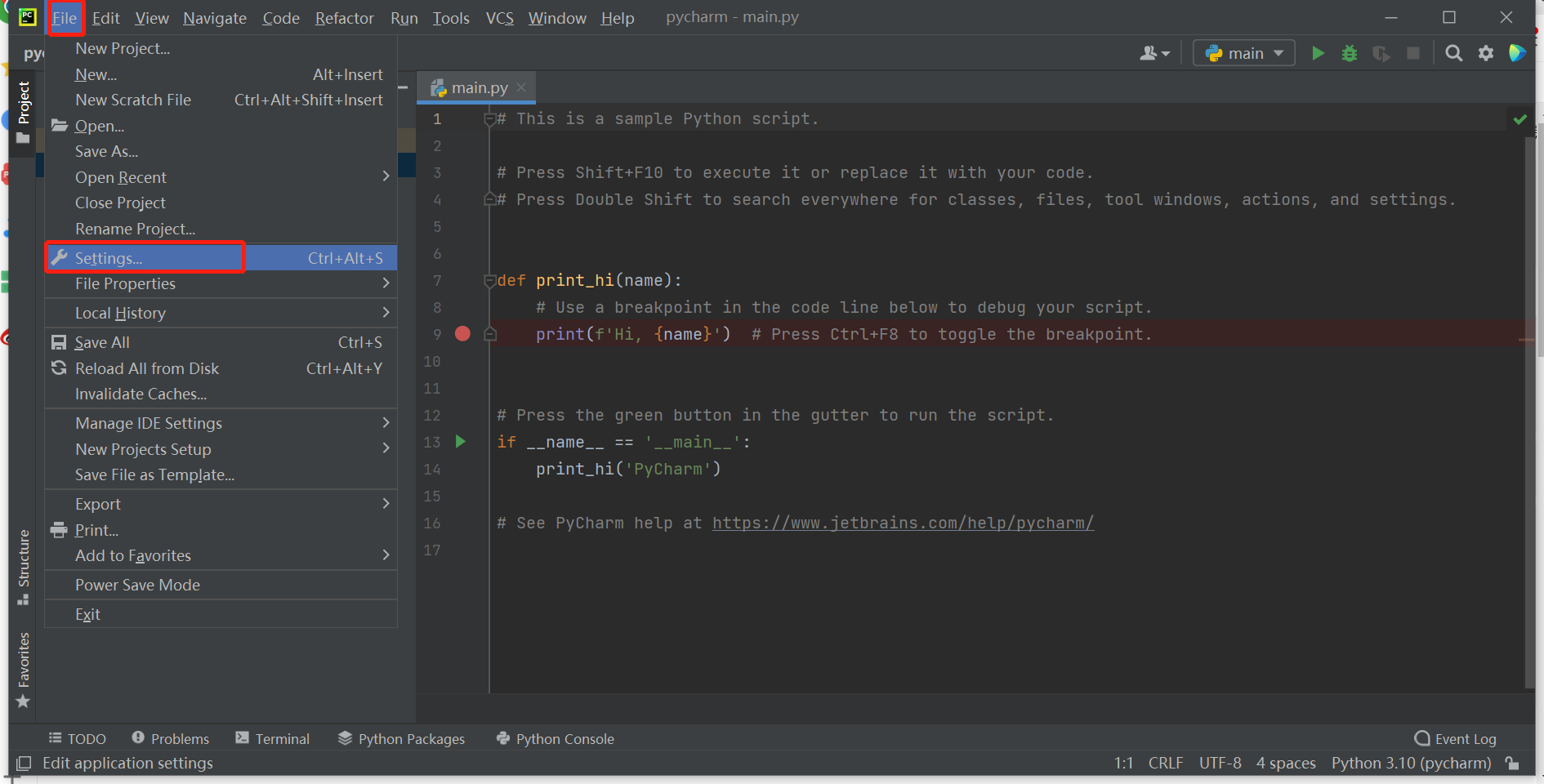The width and height of the screenshot is (1544, 784).
Task: Hide the project panel minimize dash
Action: point(403,87)
